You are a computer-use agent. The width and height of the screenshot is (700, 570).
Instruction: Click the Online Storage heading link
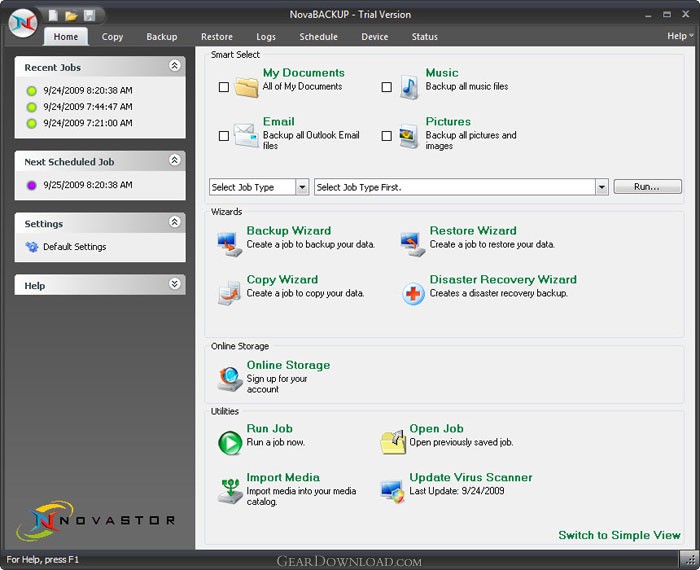[x=288, y=365]
